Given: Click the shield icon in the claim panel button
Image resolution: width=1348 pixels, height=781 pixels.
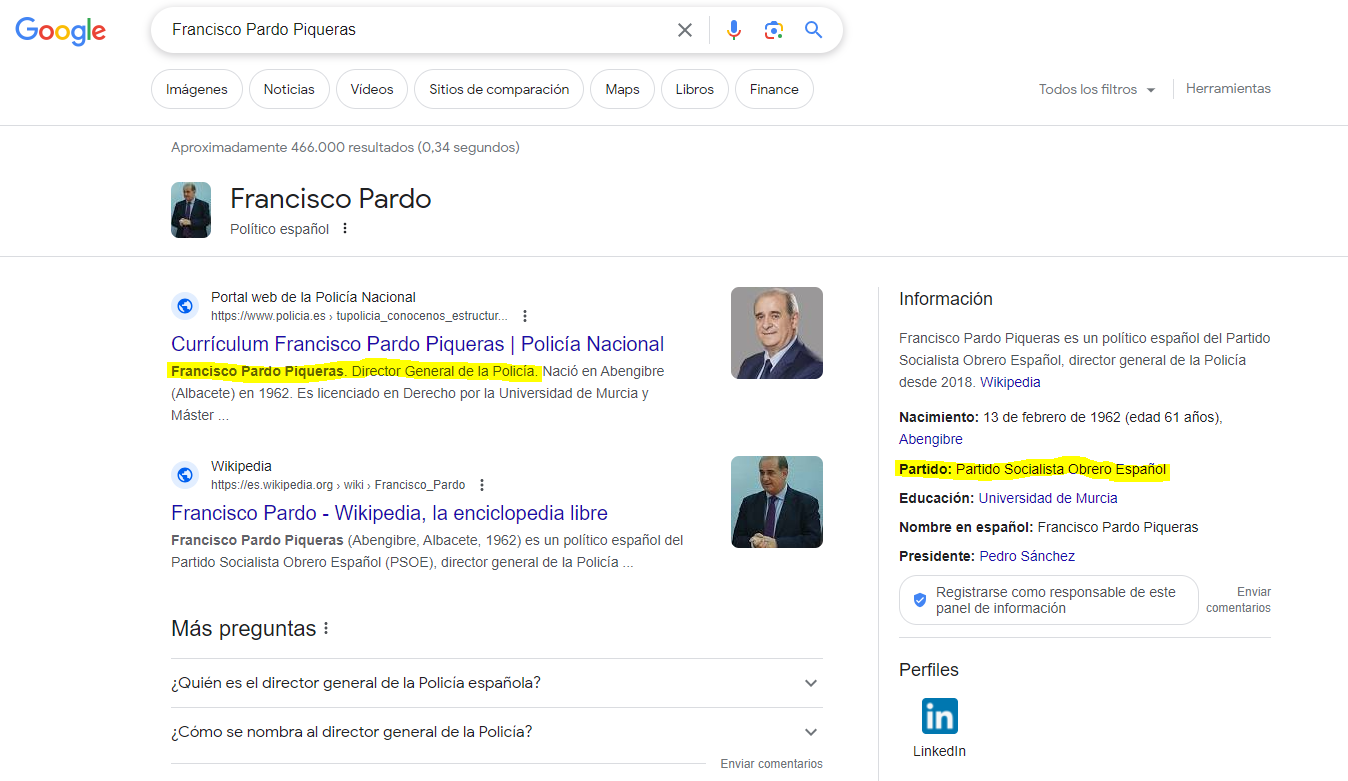Looking at the screenshot, I should (920, 600).
